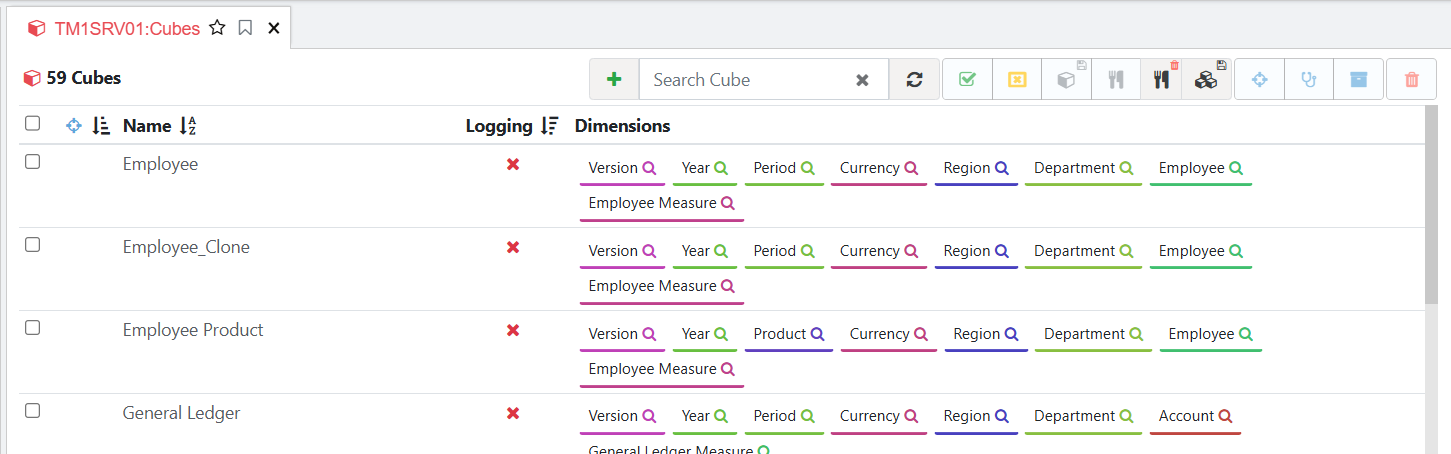Click Employee dimension tag in Employee_Clone row
This screenshot has width=1451, height=454.
(x=1200, y=251)
